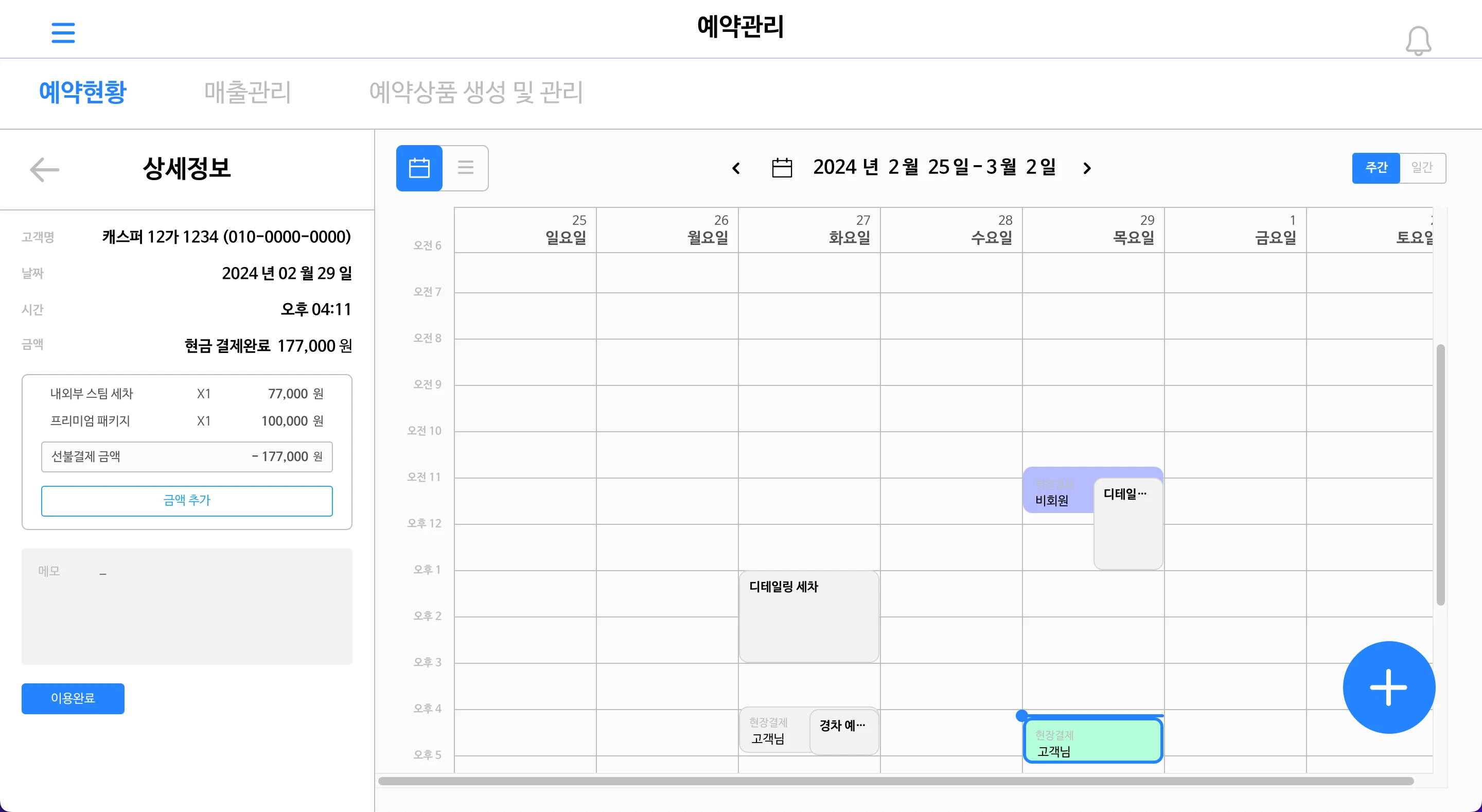Viewport: 1482px width, 812px height.
Task: Click 오후 12 time label
Action: [x=424, y=523]
